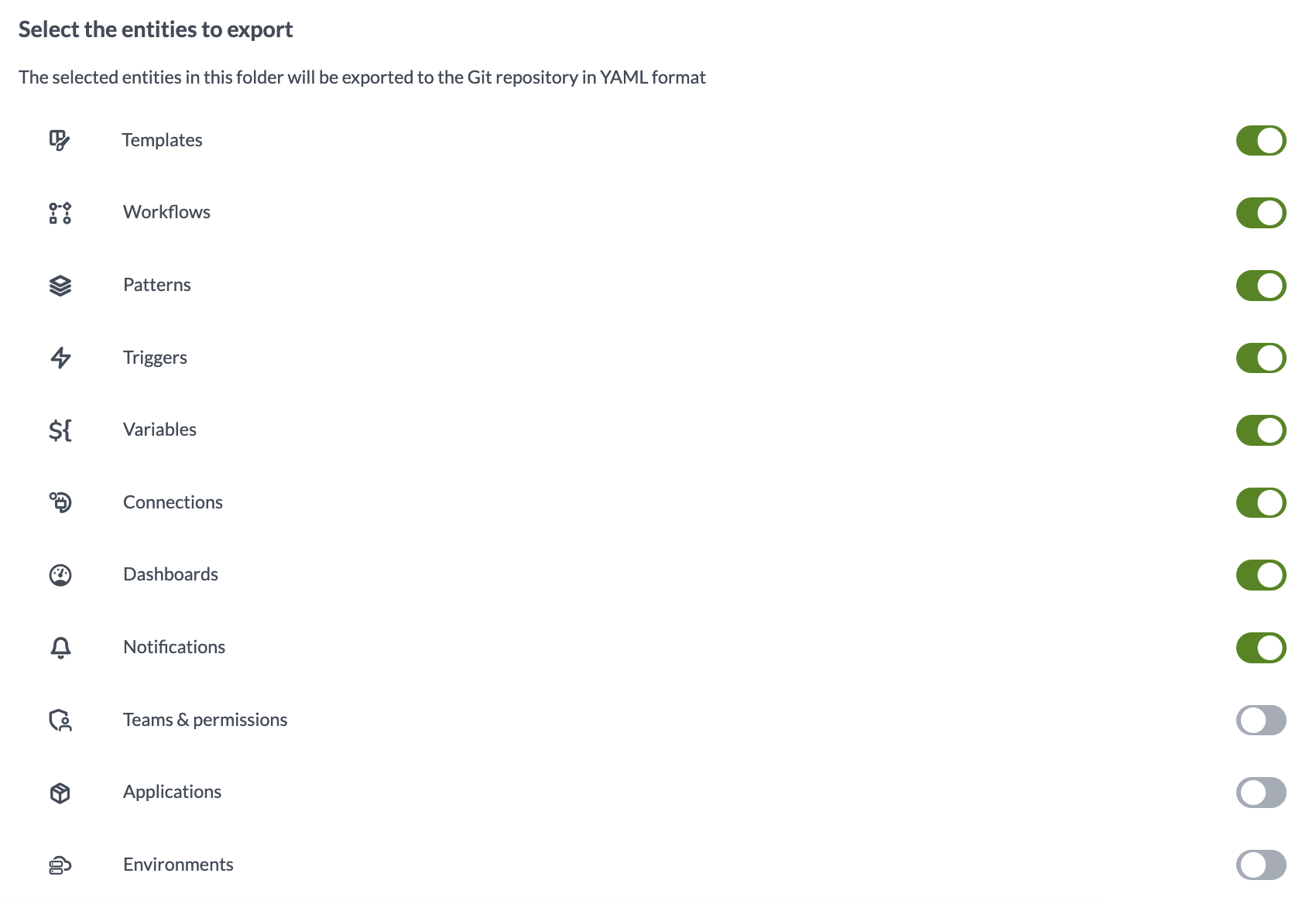Screen dimensions: 1316x904
Task: Click the Dashboards gauge icon
Action: point(60,575)
